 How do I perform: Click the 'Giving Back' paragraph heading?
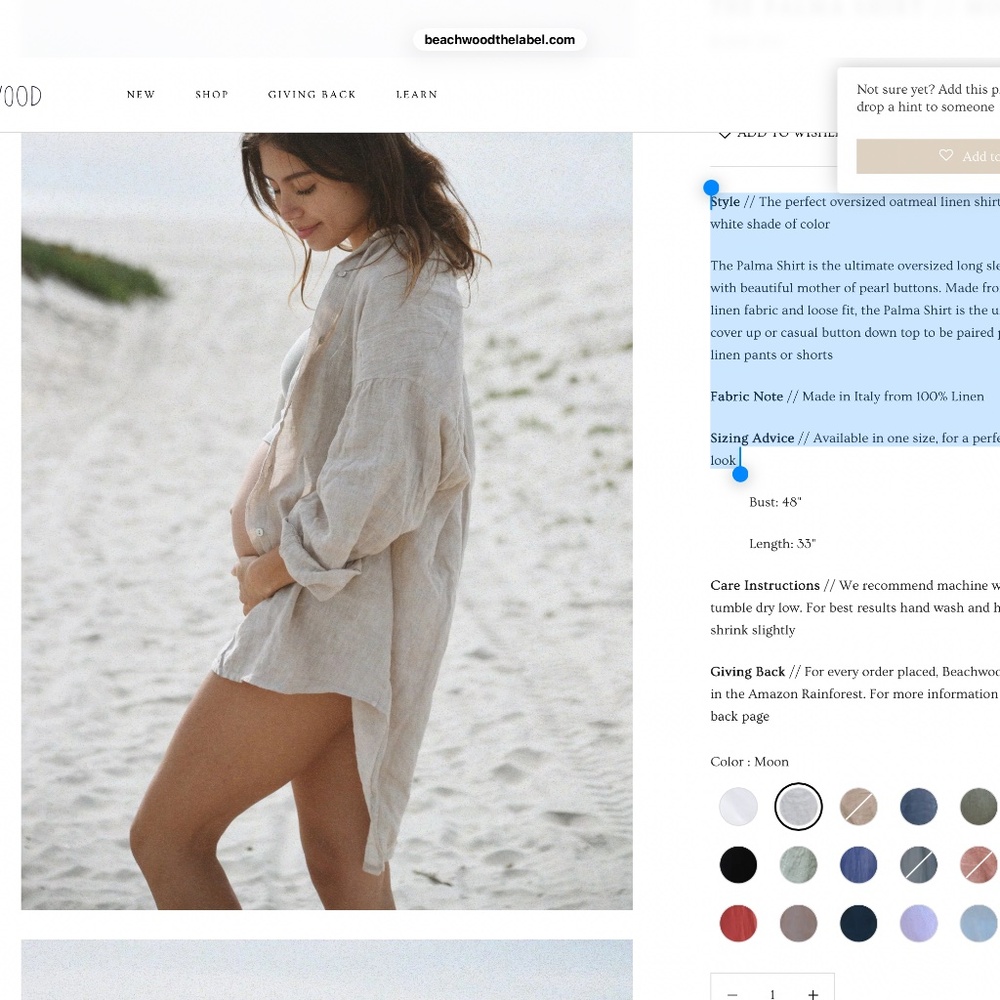point(747,672)
